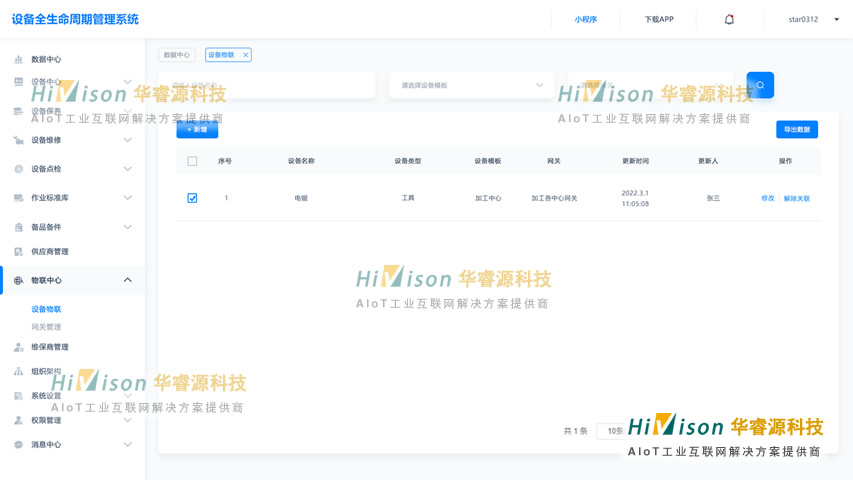
Task: Click the 解除关联 link in 电锯 row
Action: 796,199
